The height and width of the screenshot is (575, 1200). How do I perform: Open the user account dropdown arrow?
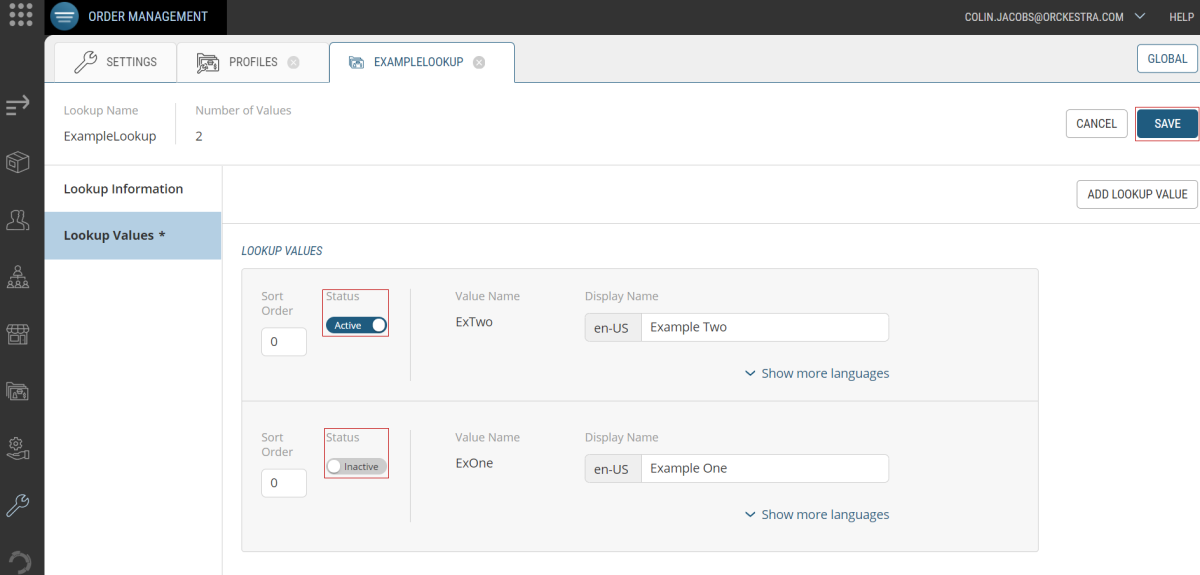point(1139,16)
